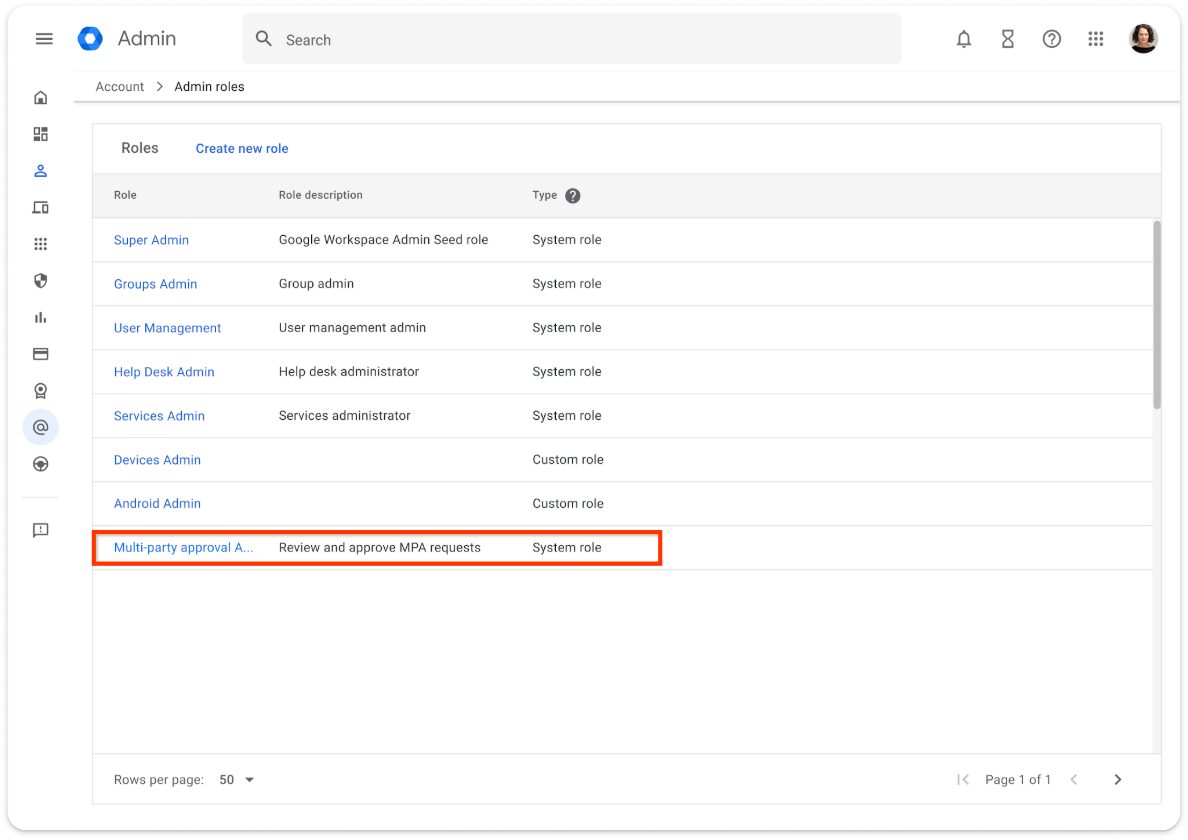Click the Type column header
Screen dimensions: 1188x840
pyautogui.click(x=545, y=195)
